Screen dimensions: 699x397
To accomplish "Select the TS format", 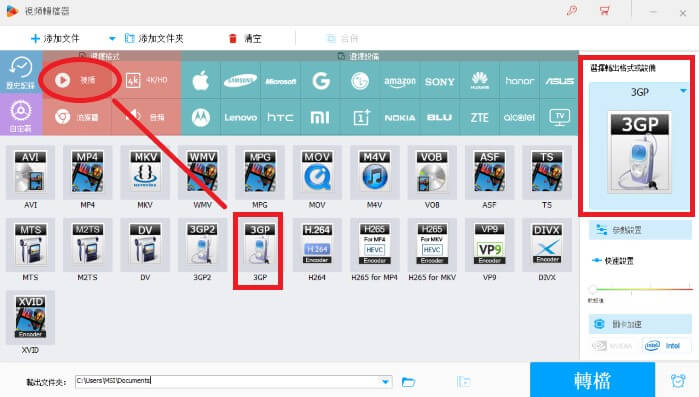I will (547, 172).
